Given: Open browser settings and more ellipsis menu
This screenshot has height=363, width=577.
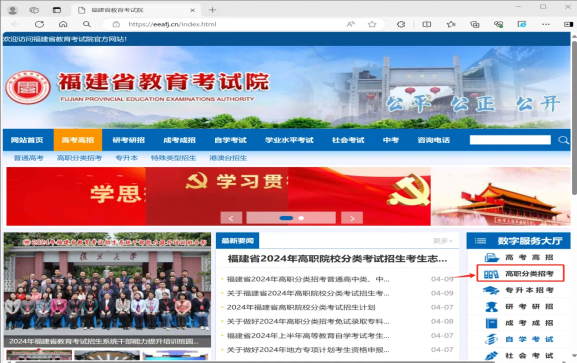Looking at the screenshot, I should pyautogui.click(x=546, y=24).
